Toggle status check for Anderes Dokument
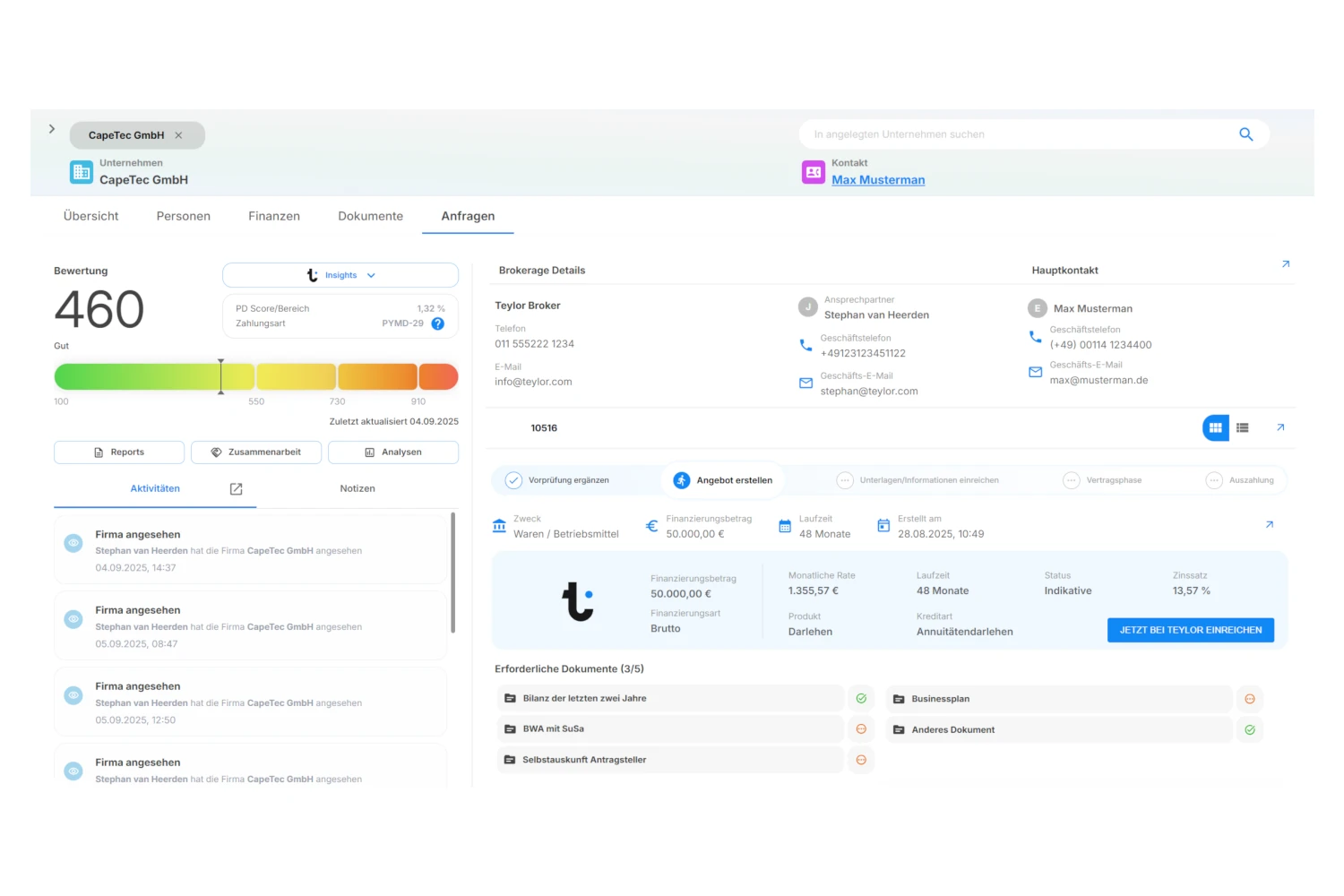Screen dimensions: 1344x896 [x=1250, y=730]
